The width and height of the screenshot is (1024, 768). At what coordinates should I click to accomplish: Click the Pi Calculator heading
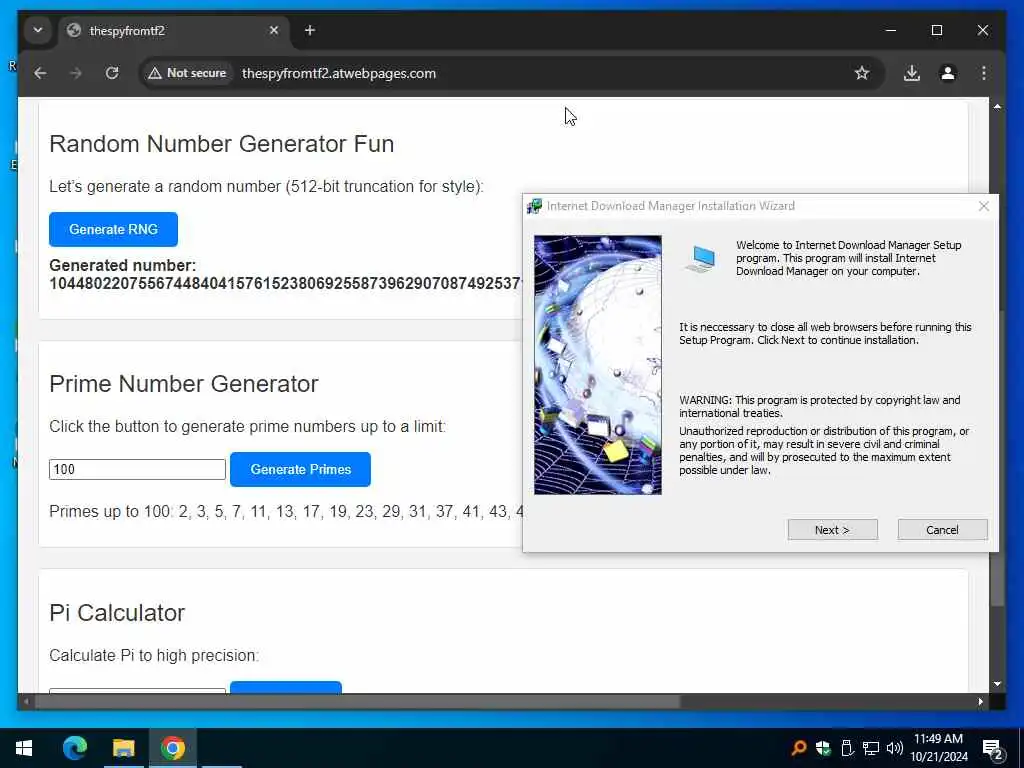(x=117, y=613)
